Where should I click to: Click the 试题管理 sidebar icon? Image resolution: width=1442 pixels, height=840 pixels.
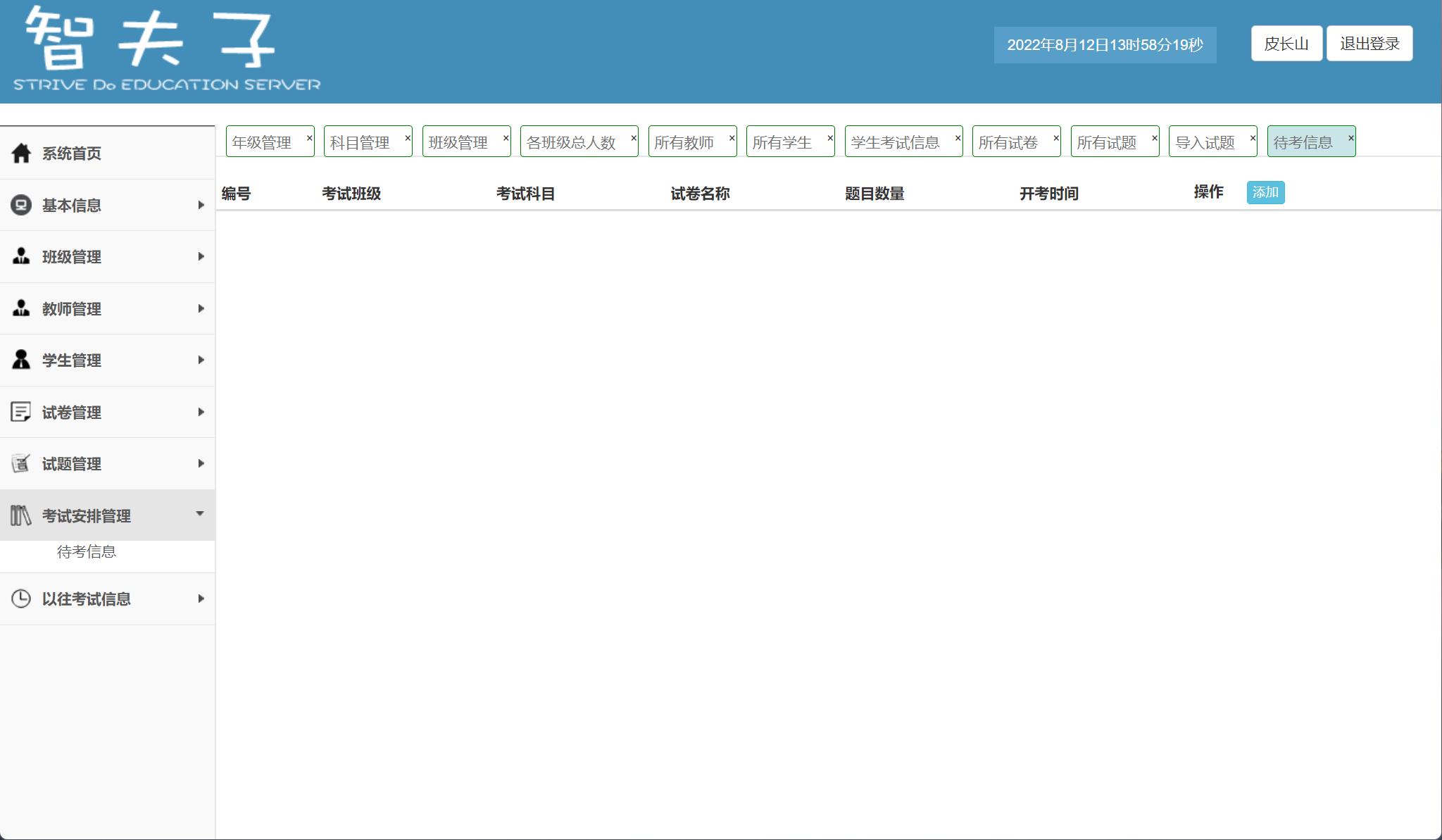click(x=21, y=463)
